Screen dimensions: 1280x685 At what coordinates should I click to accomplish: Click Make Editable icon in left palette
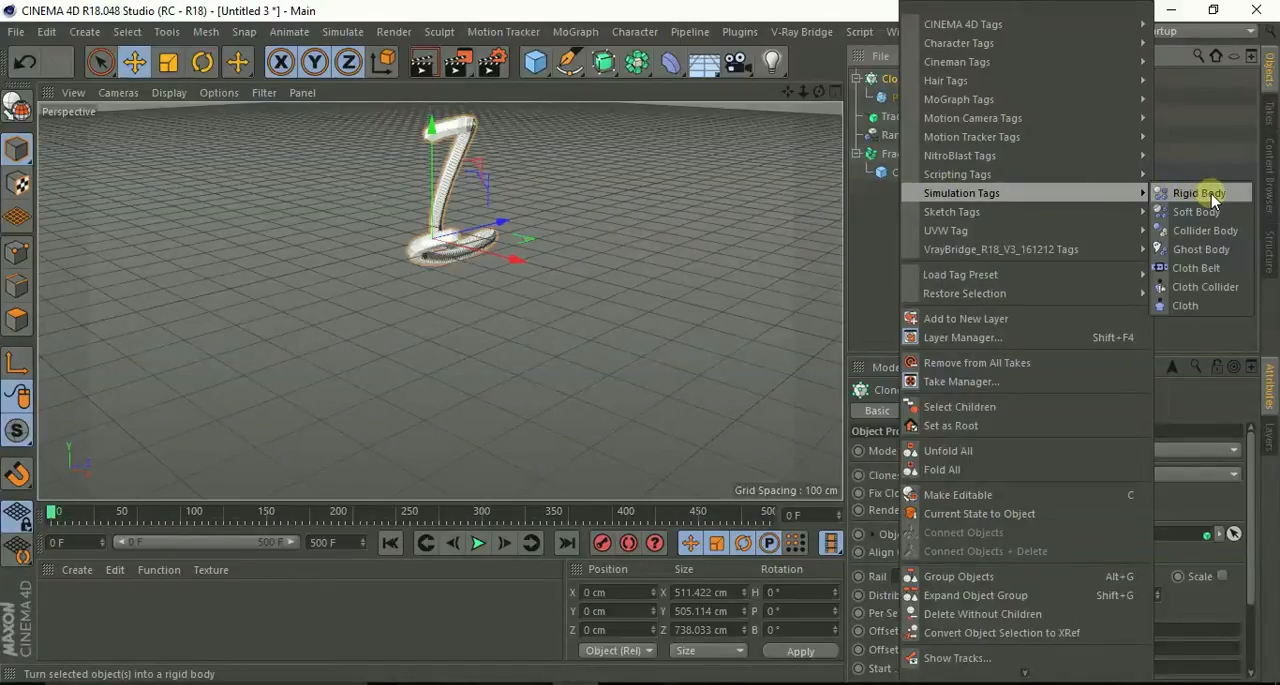17,106
